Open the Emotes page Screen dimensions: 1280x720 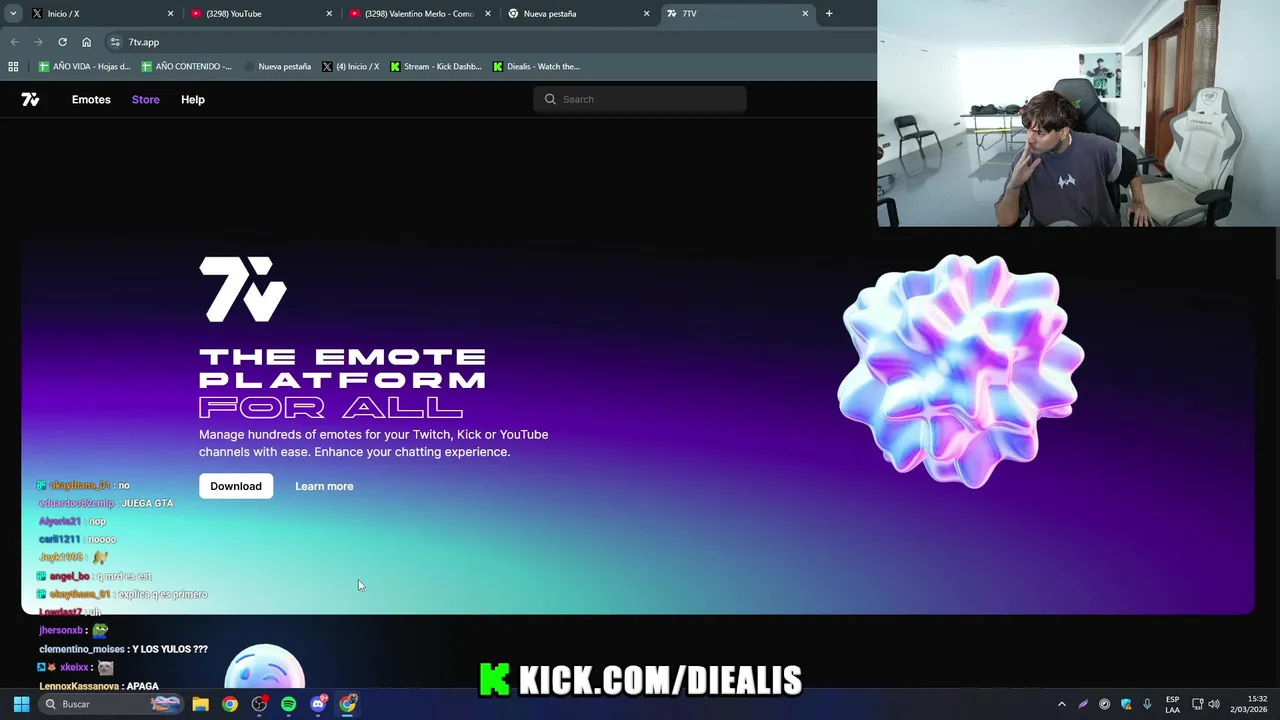(x=91, y=99)
